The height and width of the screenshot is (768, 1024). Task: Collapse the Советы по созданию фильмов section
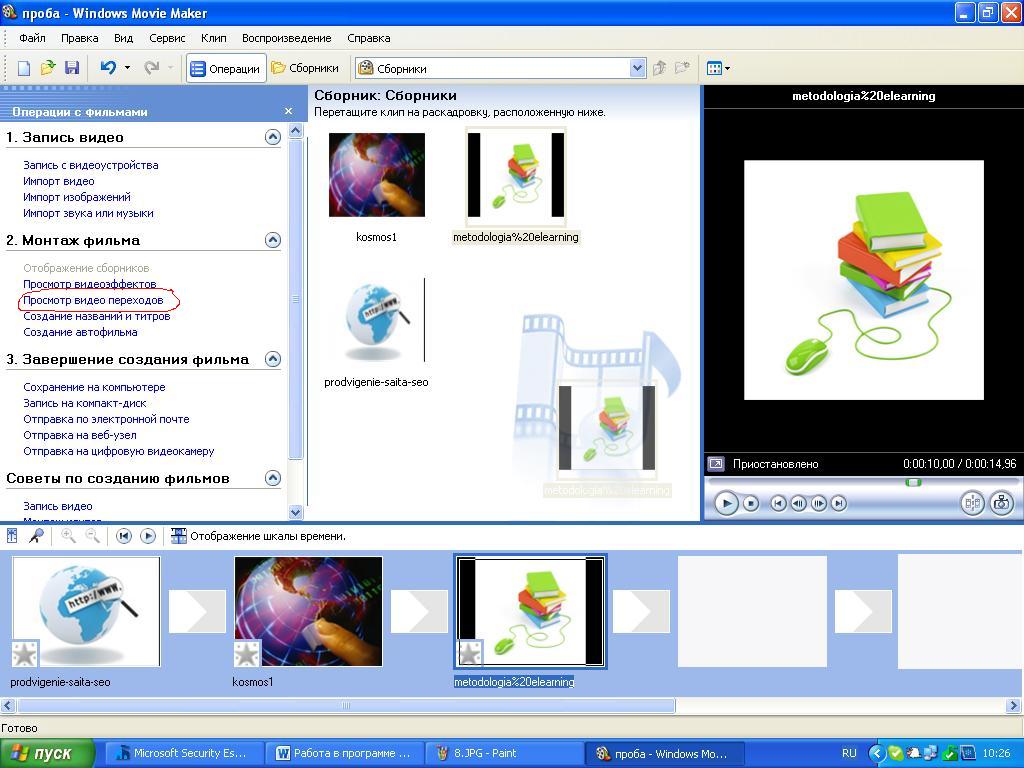(272, 478)
